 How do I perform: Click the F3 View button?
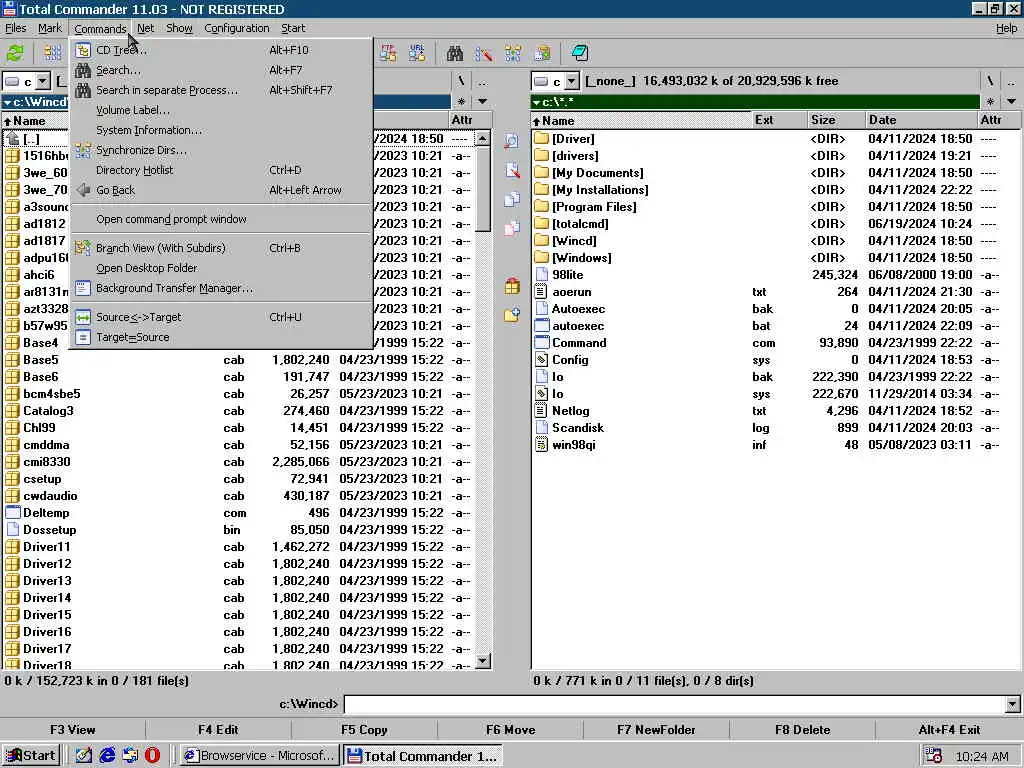pos(72,729)
